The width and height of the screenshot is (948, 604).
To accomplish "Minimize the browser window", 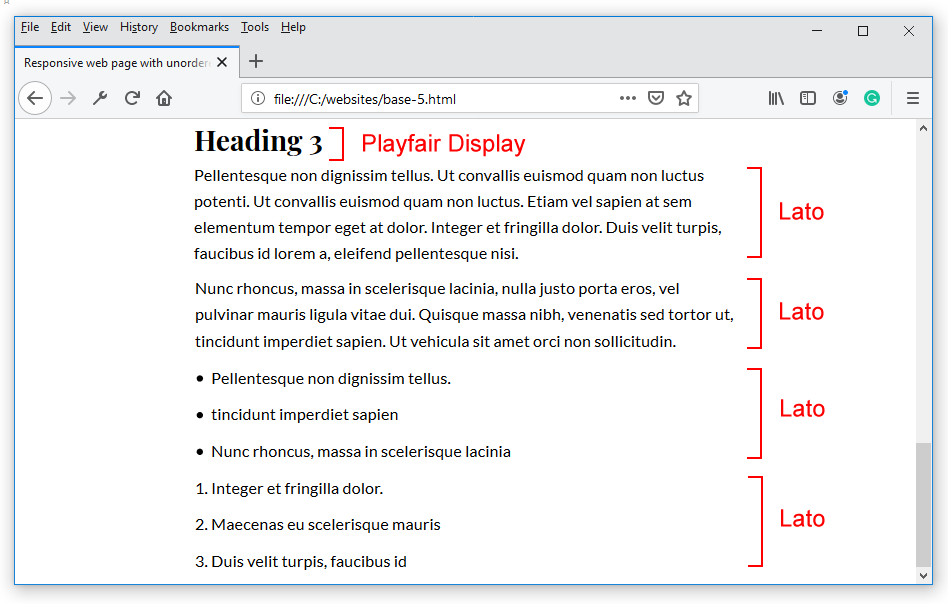I will (x=817, y=31).
